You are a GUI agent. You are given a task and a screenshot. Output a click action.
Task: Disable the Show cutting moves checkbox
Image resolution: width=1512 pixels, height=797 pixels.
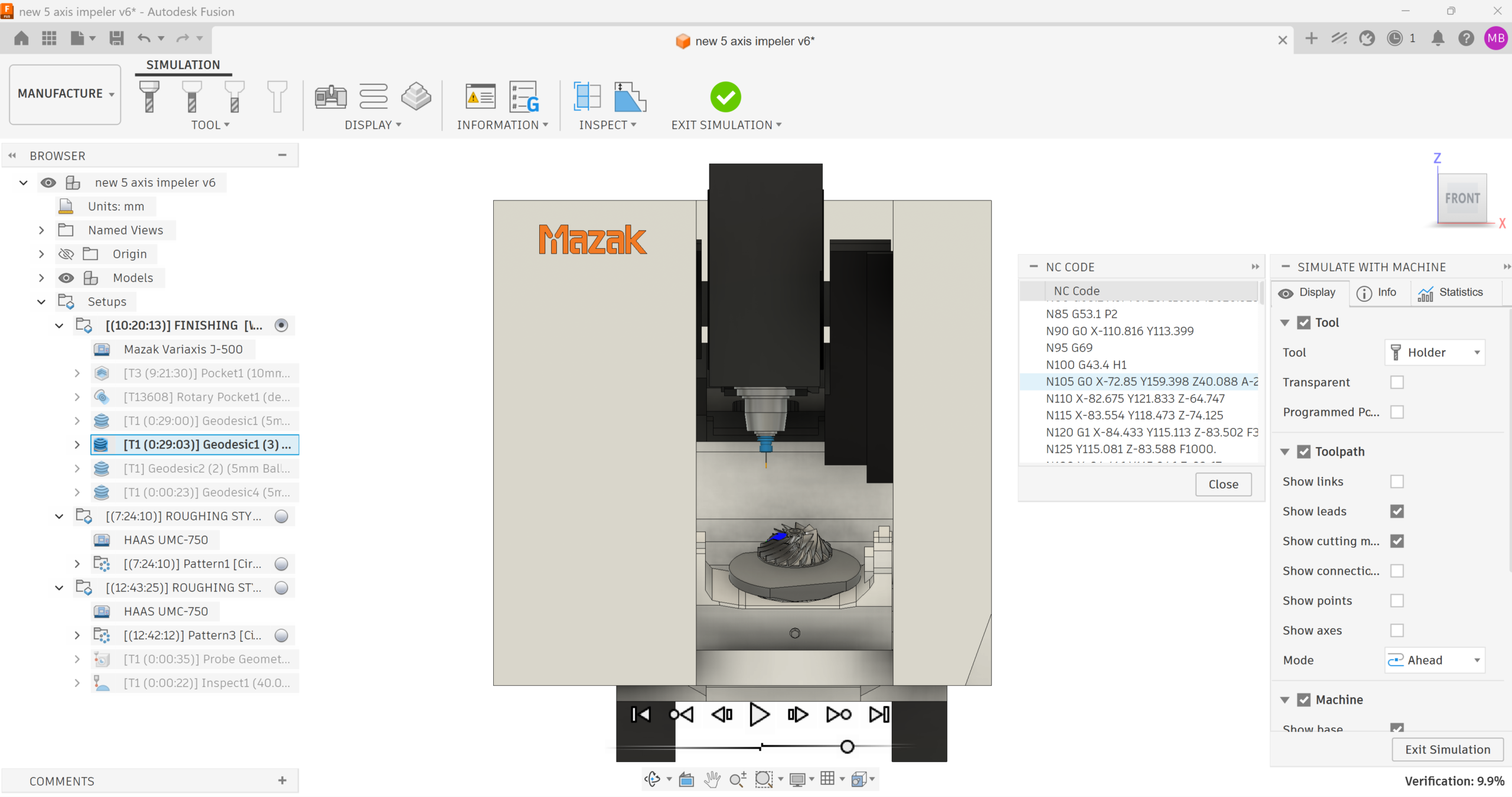1397,541
